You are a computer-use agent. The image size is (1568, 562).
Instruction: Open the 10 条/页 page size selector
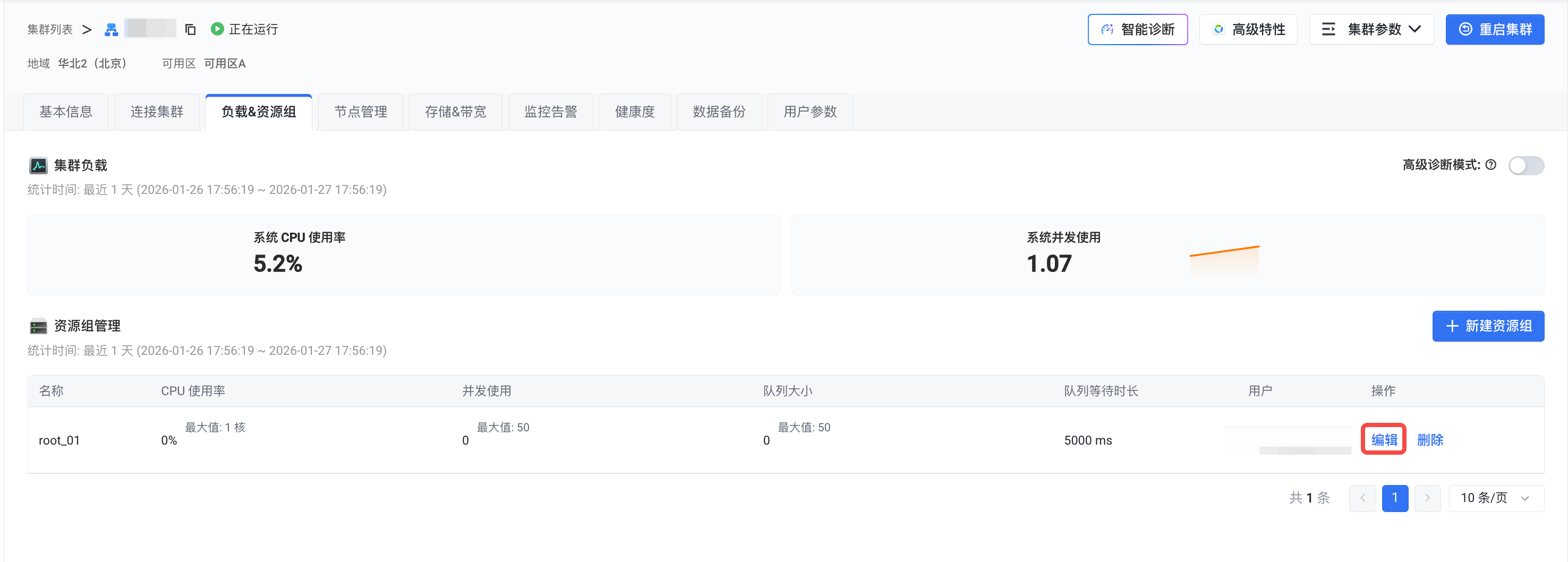1496,497
